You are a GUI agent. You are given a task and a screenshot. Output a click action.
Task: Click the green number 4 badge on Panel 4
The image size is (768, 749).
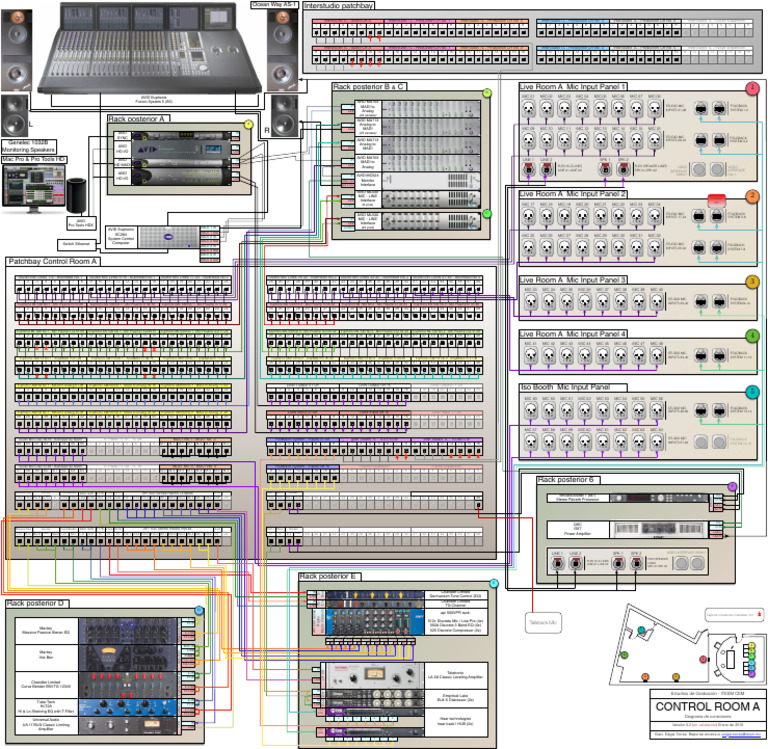(x=752, y=336)
